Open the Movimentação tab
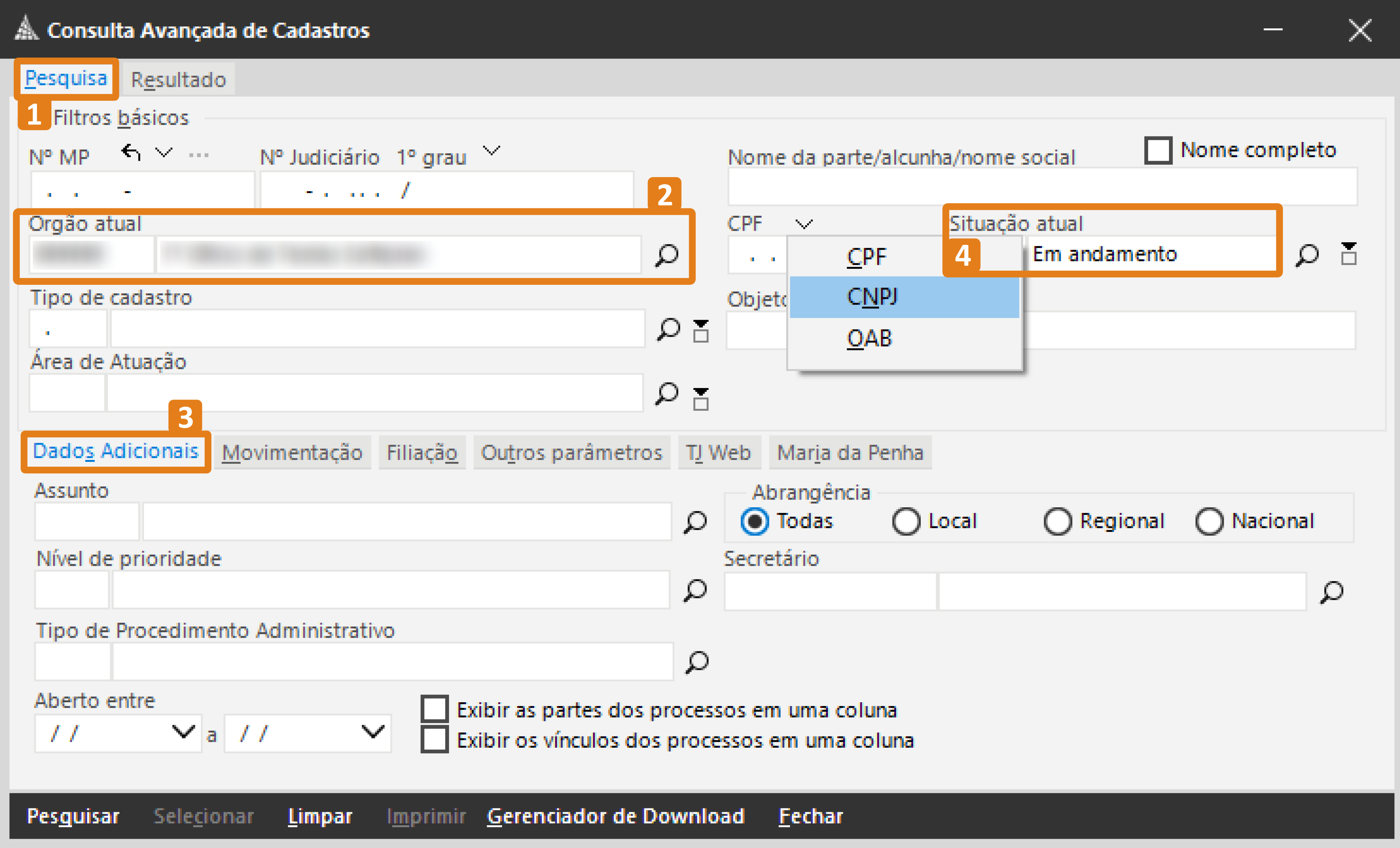The height and width of the screenshot is (848, 1400). pos(293,453)
